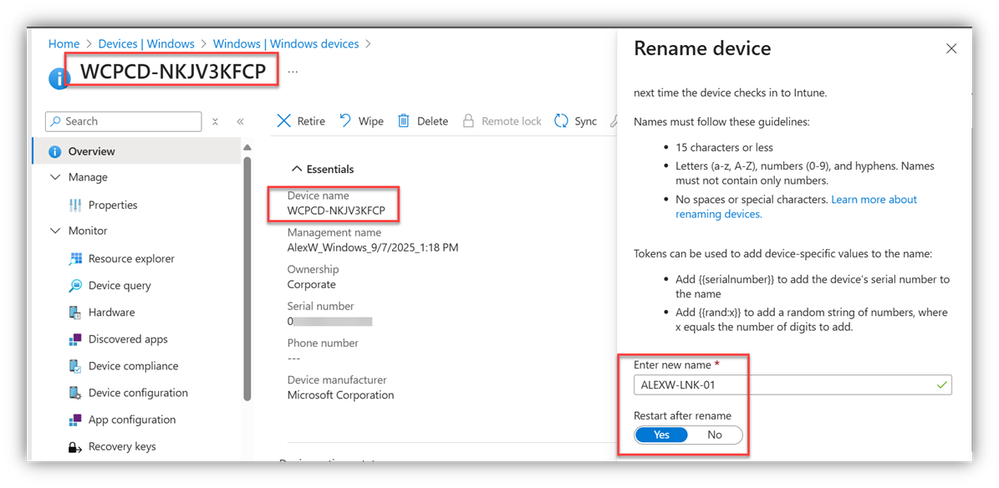Click the Retire X icon
999x488 pixels.
[x=284, y=121]
